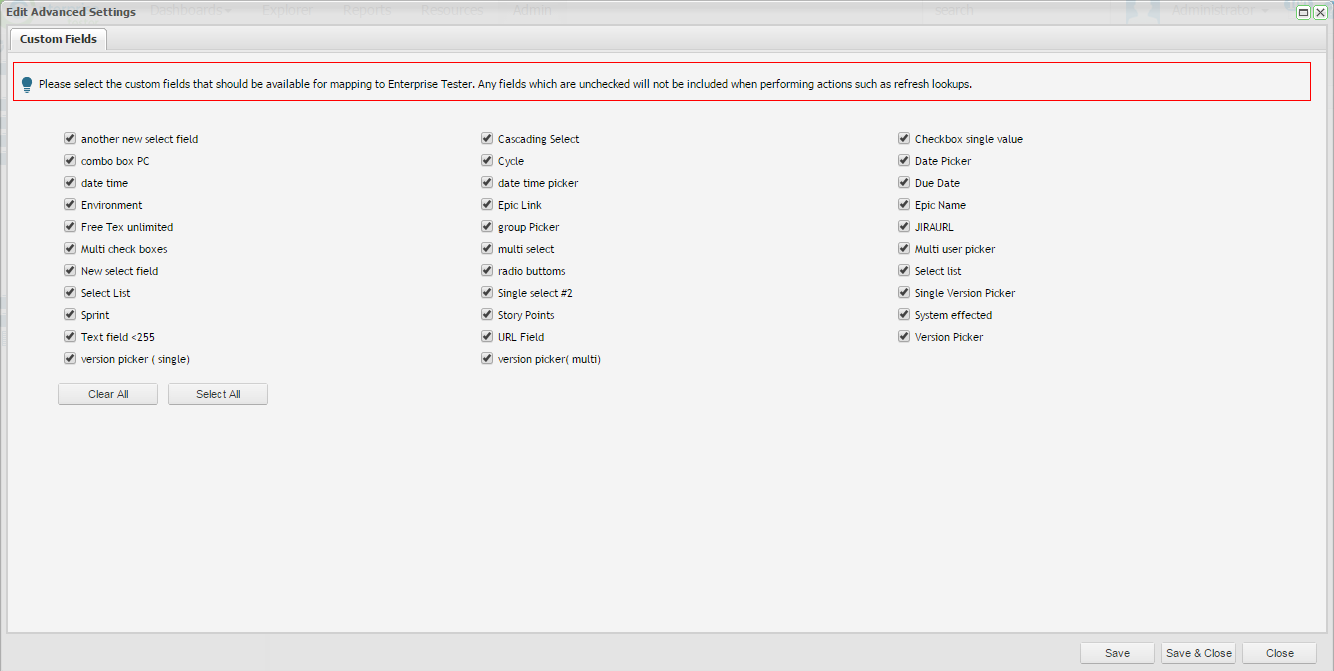Uncheck the Sprint field checkbox

pyautogui.click(x=70, y=315)
